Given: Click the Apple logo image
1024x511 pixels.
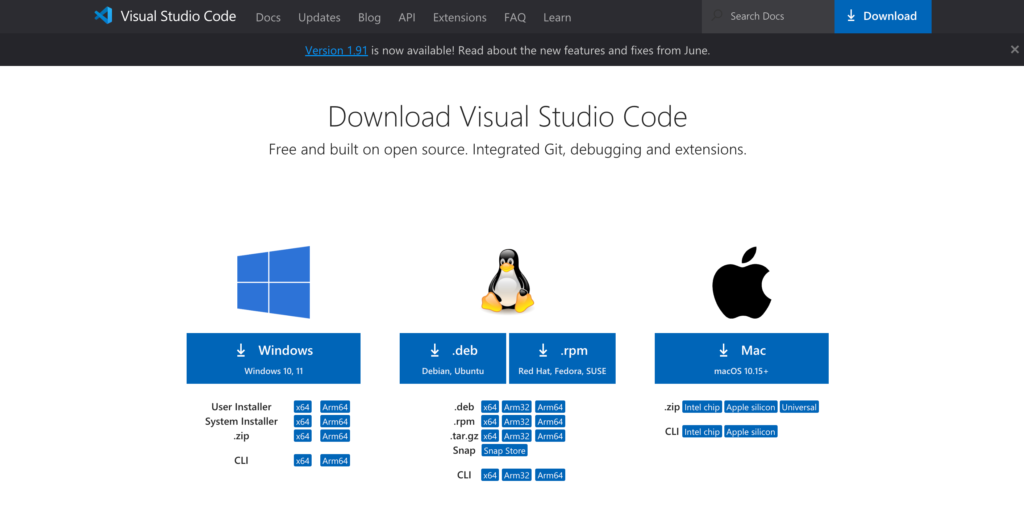Looking at the screenshot, I should (741, 282).
